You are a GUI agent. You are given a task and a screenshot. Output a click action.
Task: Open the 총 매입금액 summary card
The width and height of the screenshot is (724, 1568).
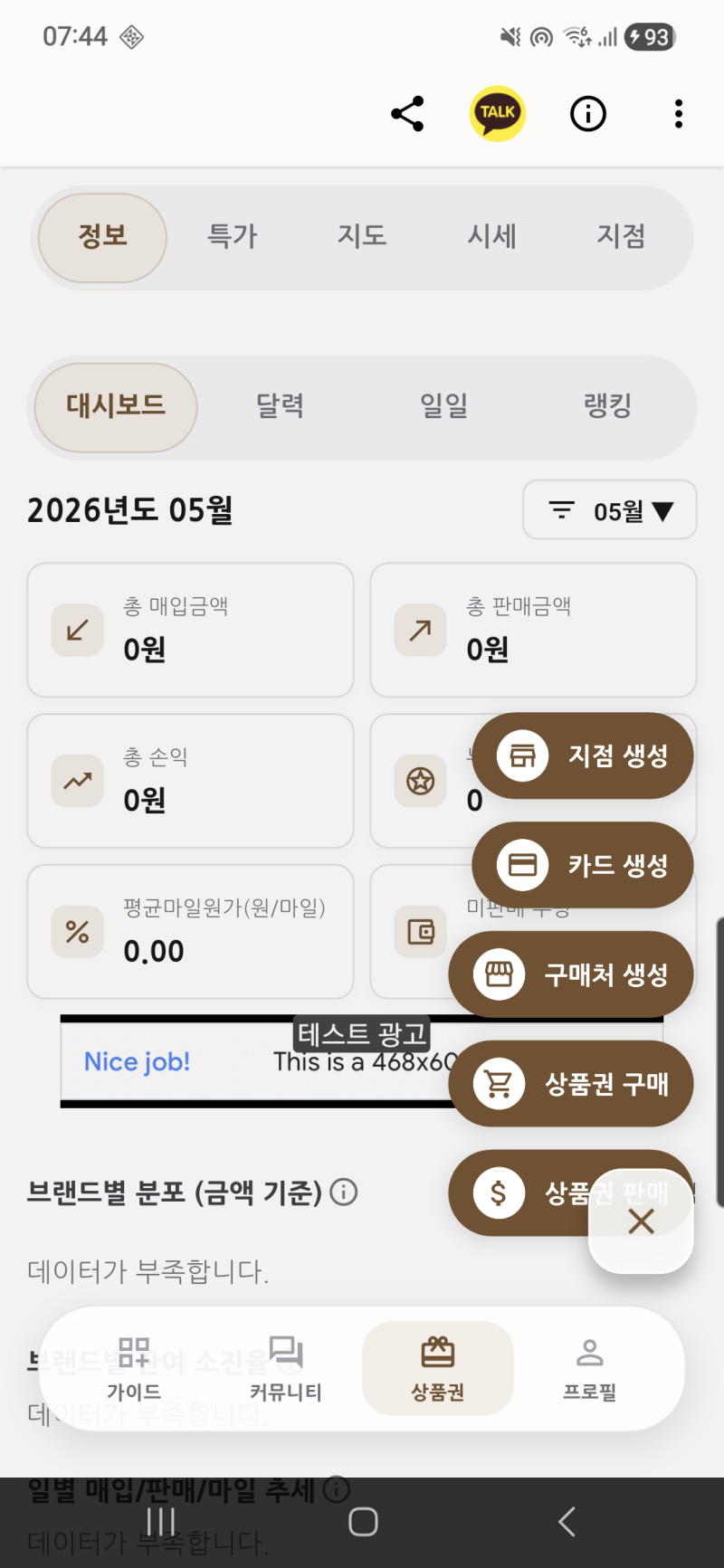[190, 630]
